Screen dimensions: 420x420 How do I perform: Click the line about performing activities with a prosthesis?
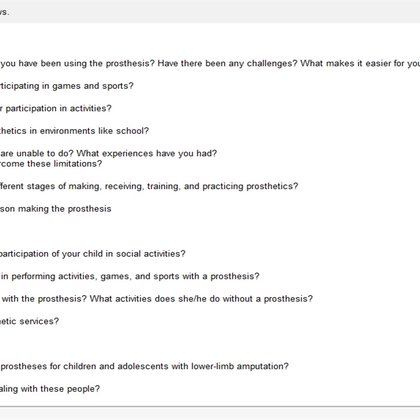tap(130, 276)
